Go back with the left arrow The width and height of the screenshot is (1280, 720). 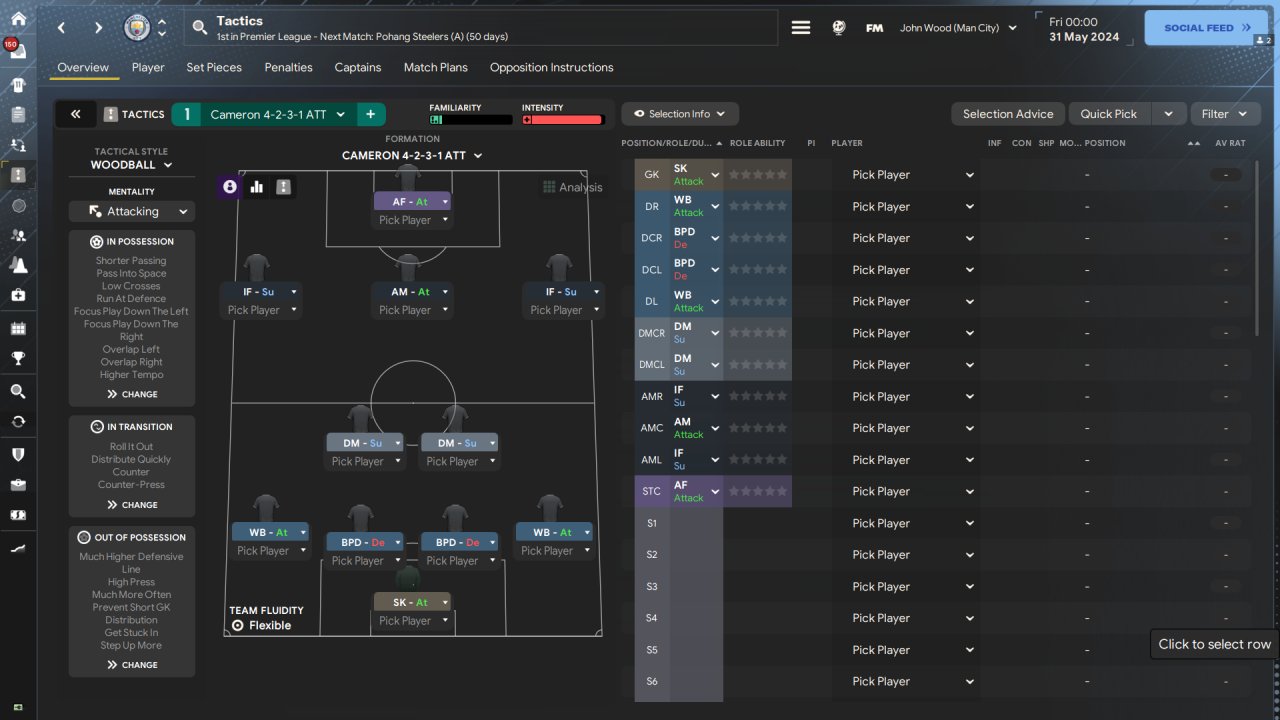[x=61, y=28]
